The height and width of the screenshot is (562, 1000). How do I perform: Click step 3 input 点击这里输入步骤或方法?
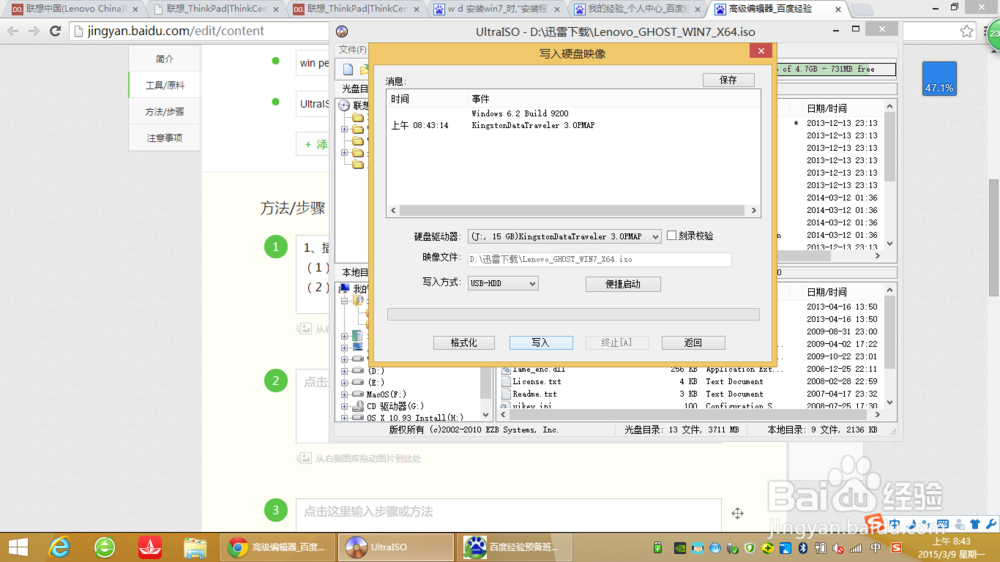508,512
